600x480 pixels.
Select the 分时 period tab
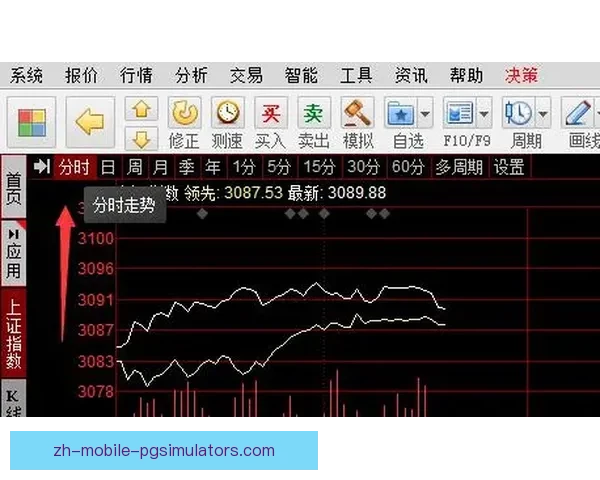(x=74, y=167)
